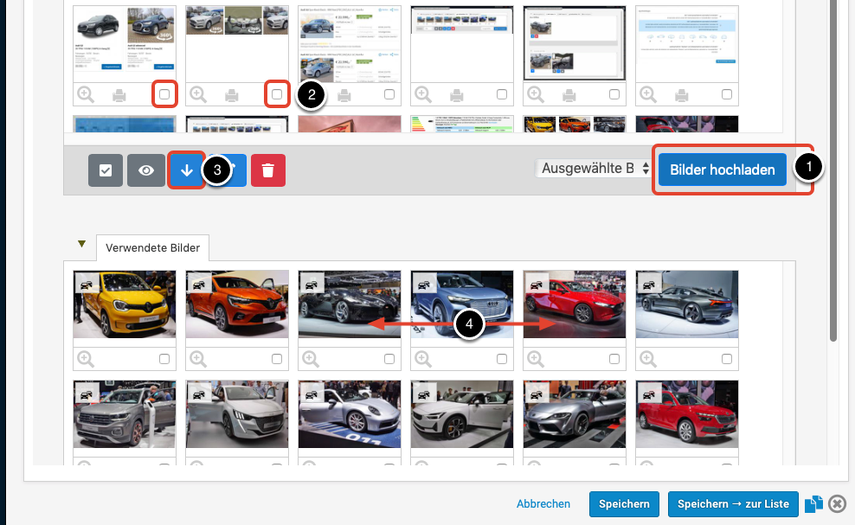Click the circled X icon at bottom right
Screen dimensions: 855x525
point(838,504)
